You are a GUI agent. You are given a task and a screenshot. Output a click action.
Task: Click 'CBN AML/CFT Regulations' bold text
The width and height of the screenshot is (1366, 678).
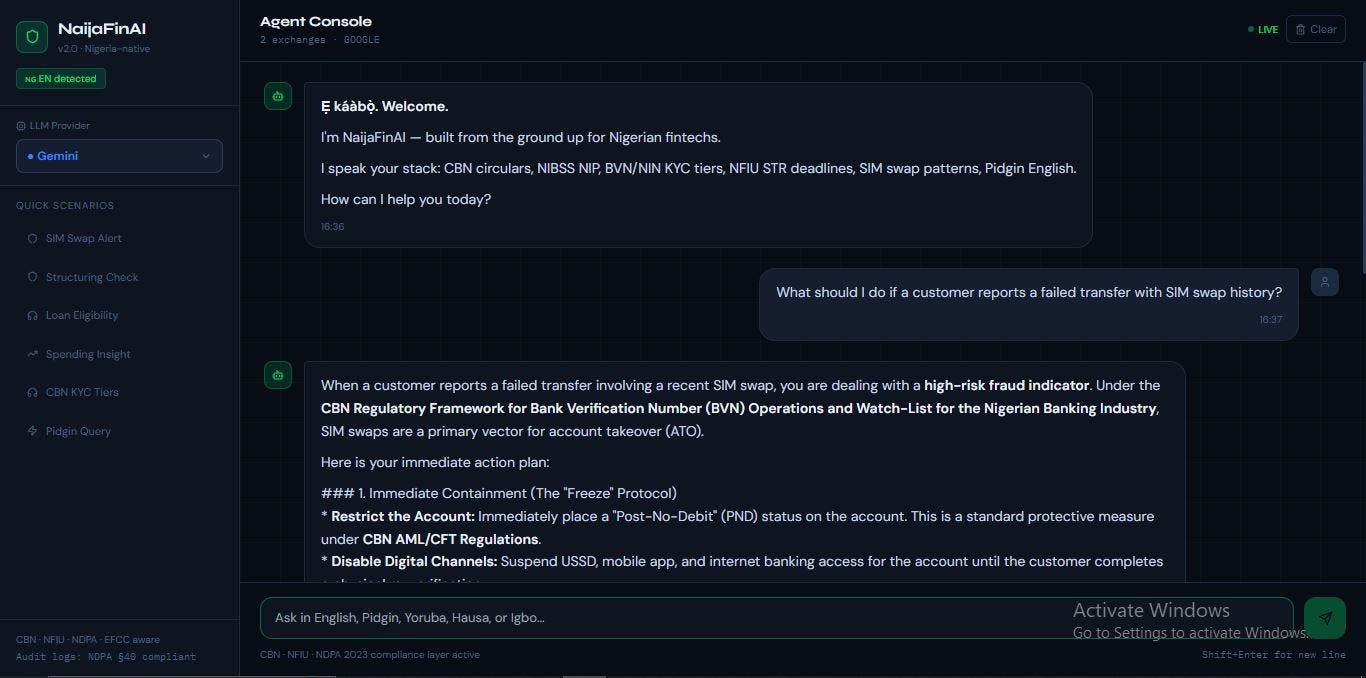(x=450, y=539)
